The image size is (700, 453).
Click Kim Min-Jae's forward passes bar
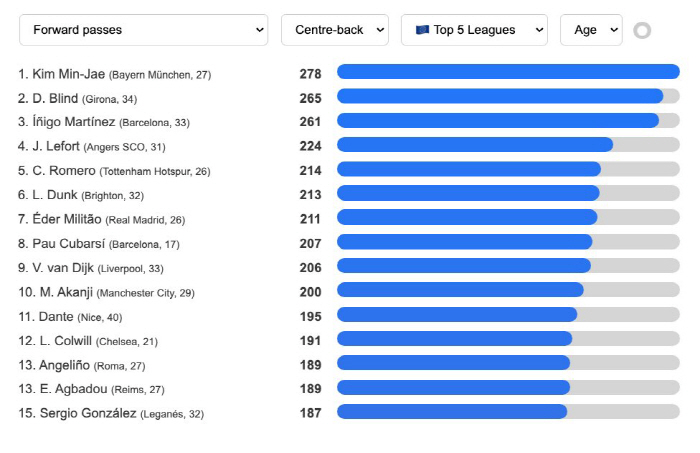click(508, 72)
